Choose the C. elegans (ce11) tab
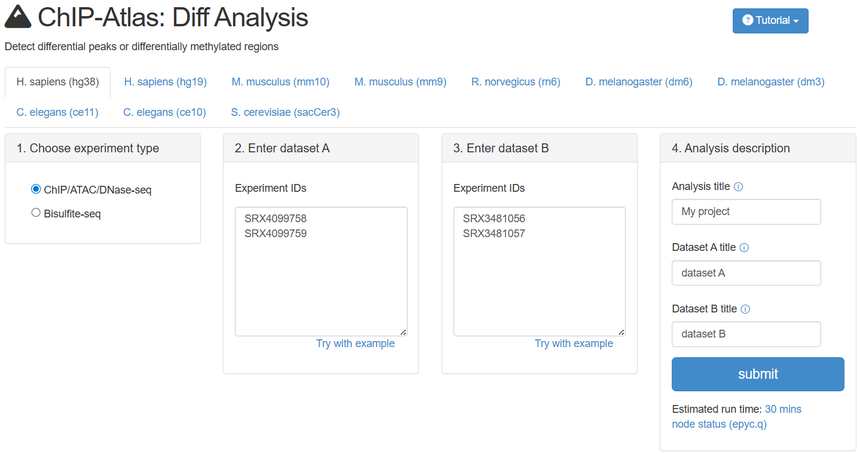This screenshot has width=860, height=454. tap(56, 112)
